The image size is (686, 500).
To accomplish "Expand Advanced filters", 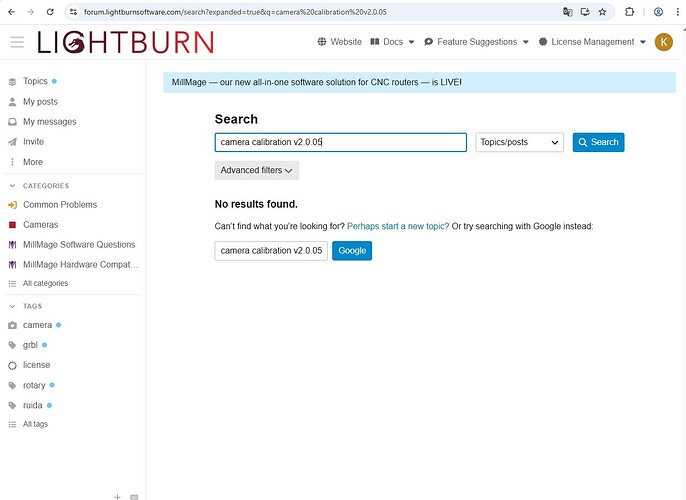I will (x=256, y=170).
